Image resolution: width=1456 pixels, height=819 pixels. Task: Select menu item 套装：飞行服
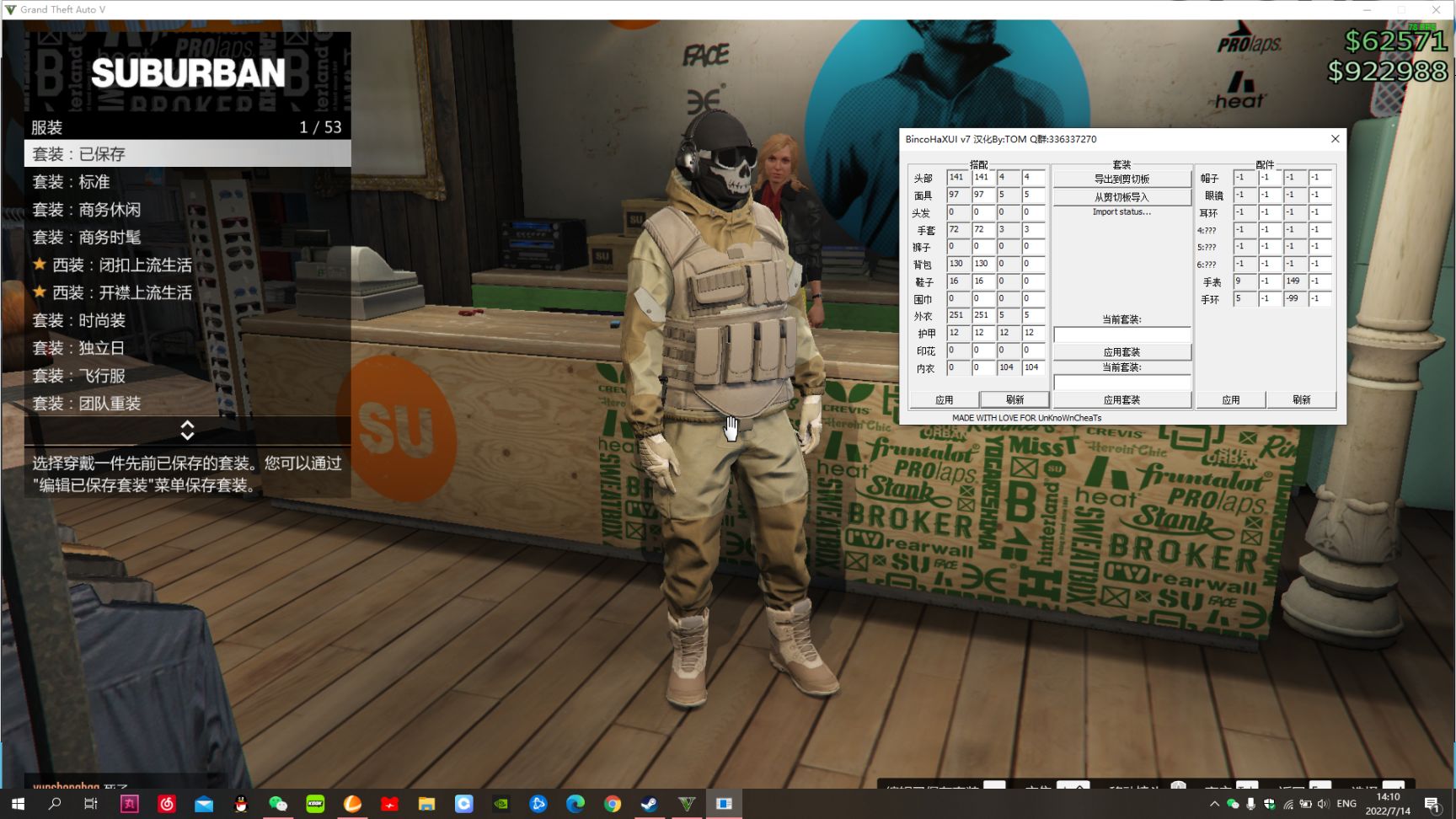(188, 376)
